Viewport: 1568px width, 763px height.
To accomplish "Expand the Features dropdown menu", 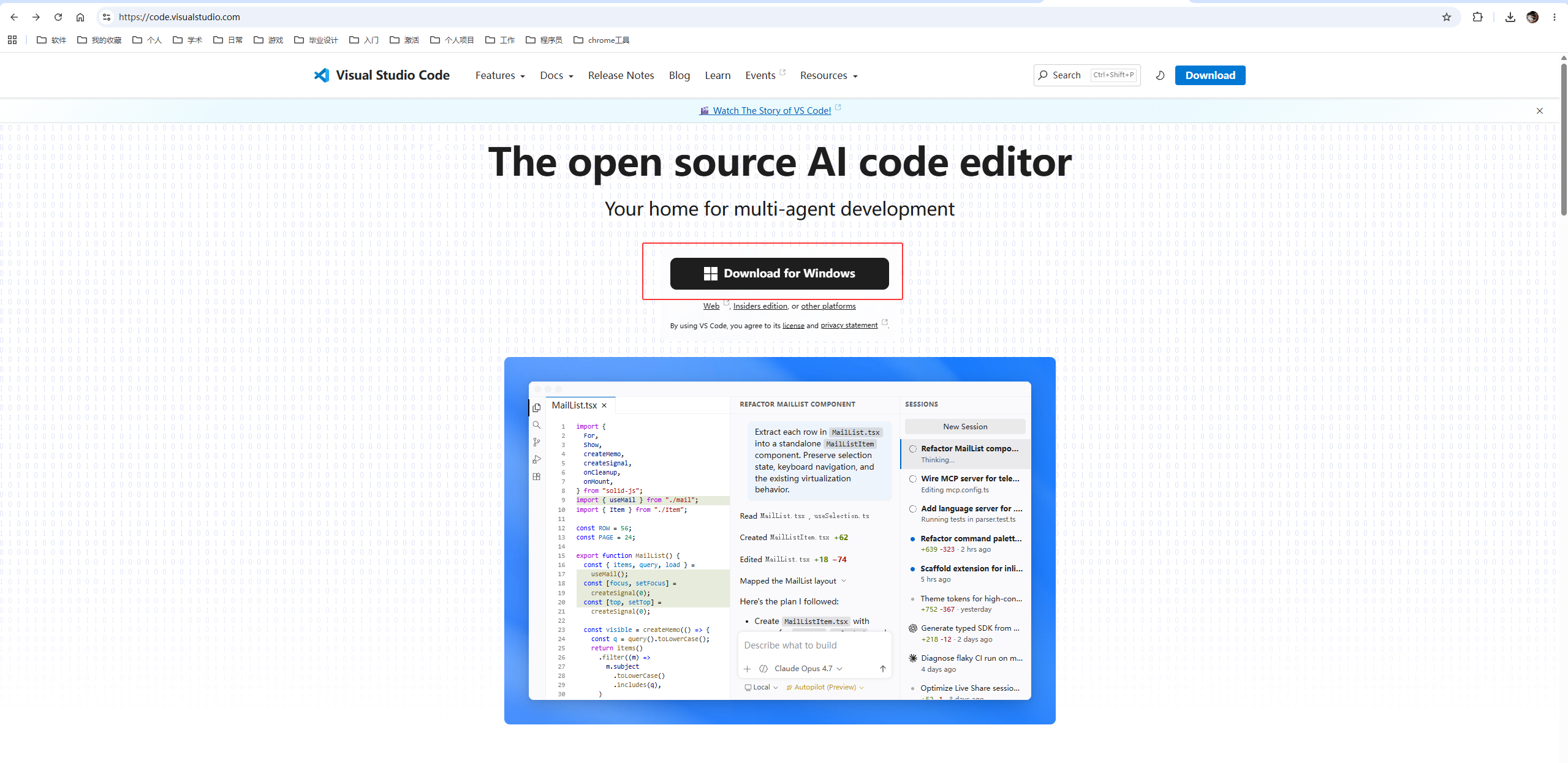I will point(500,75).
